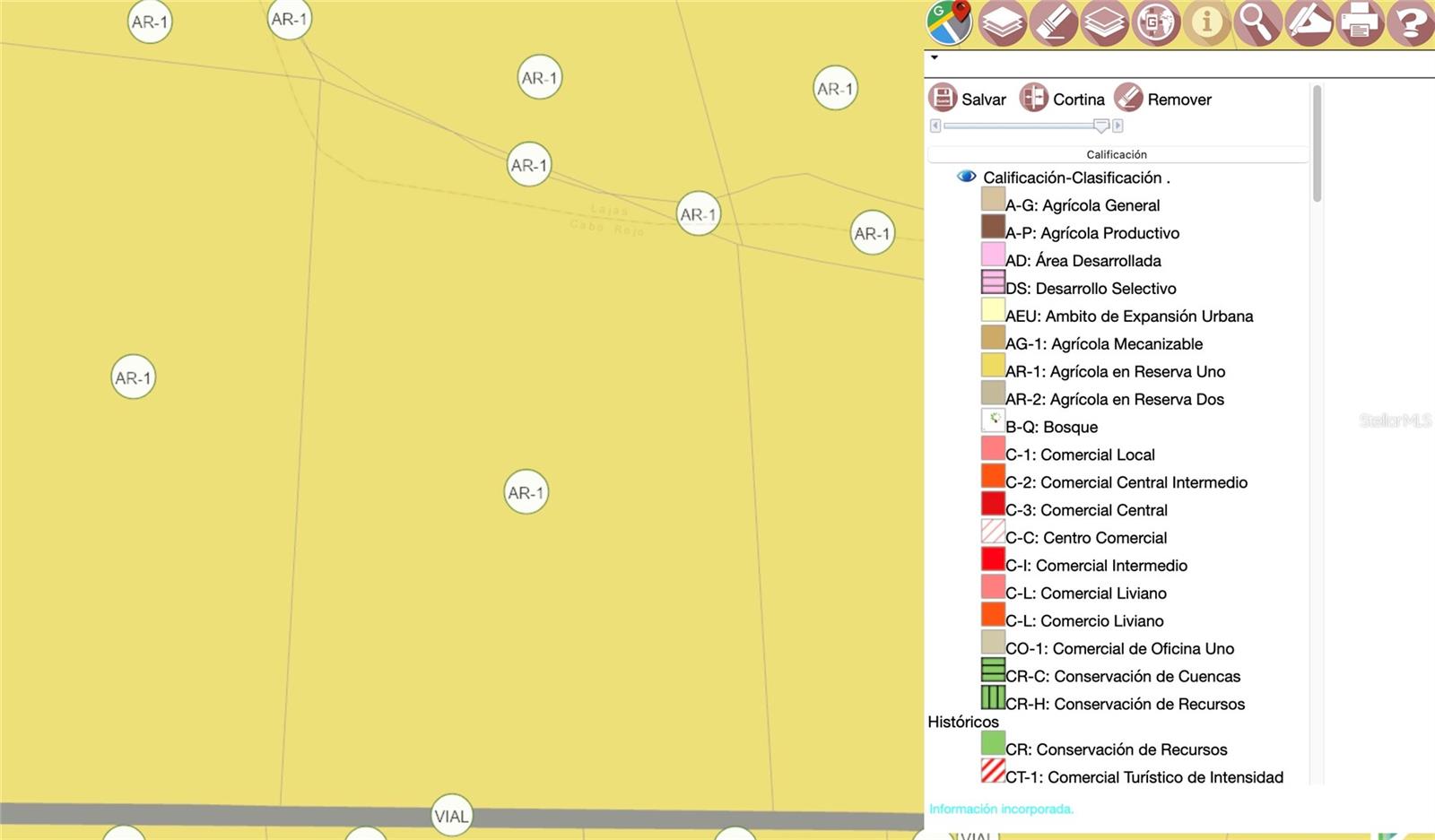Click the layer opacity slider handle

tap(1101, 126)
